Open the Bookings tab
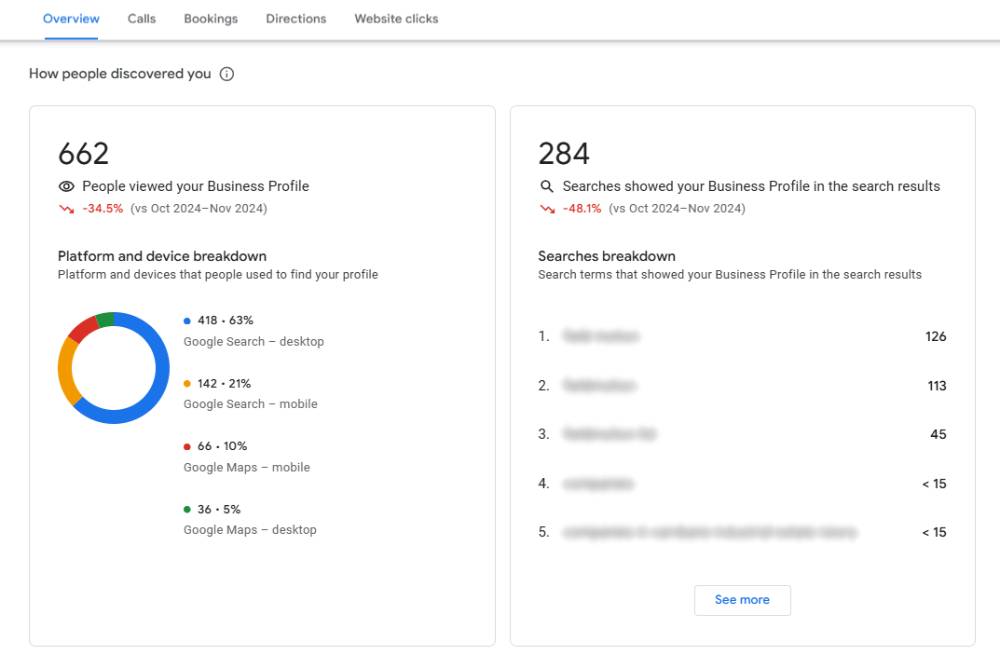Screen dimensions: 1000x655 210,19
